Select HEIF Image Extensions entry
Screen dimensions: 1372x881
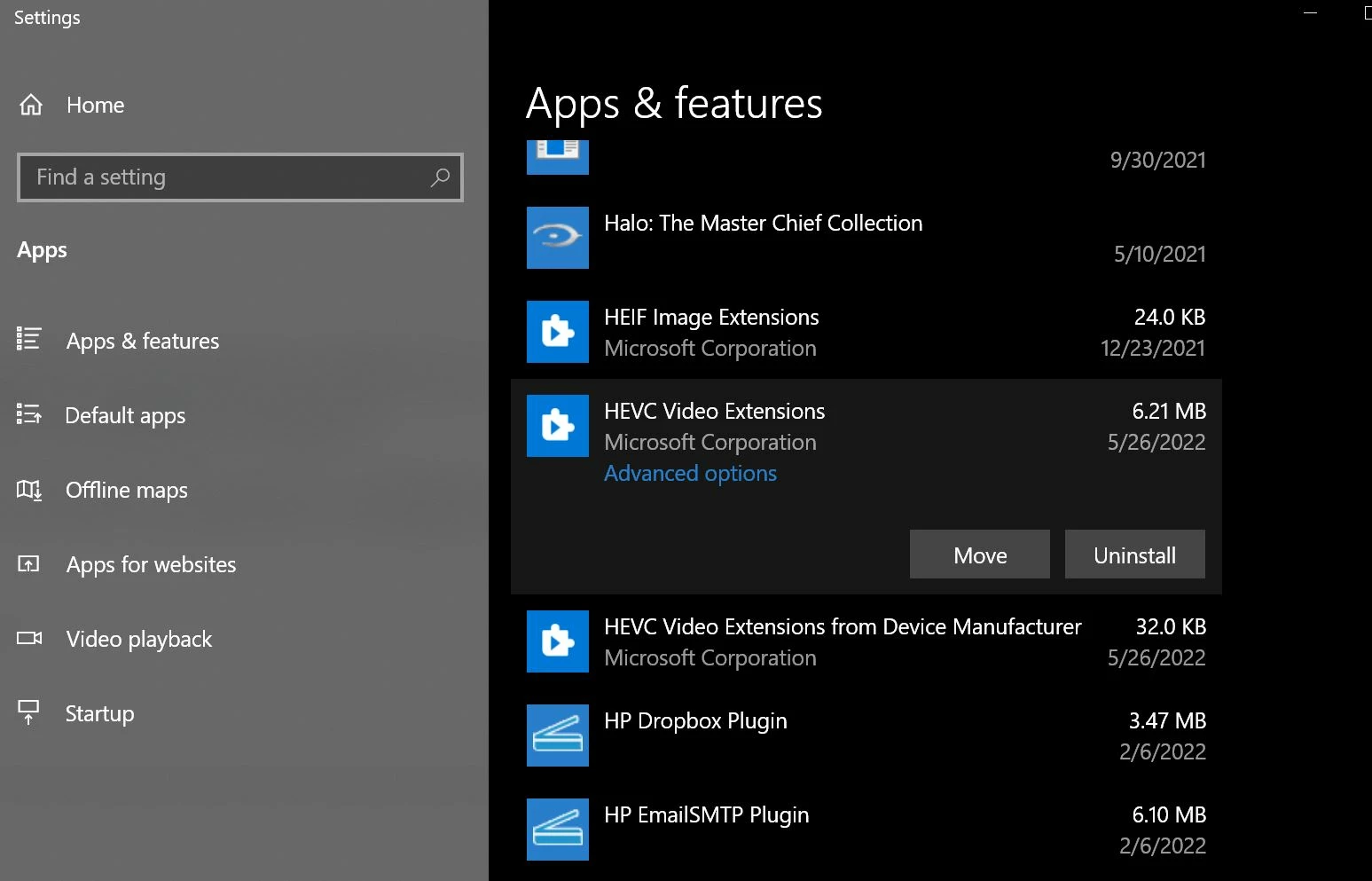[x=866, y=332]
